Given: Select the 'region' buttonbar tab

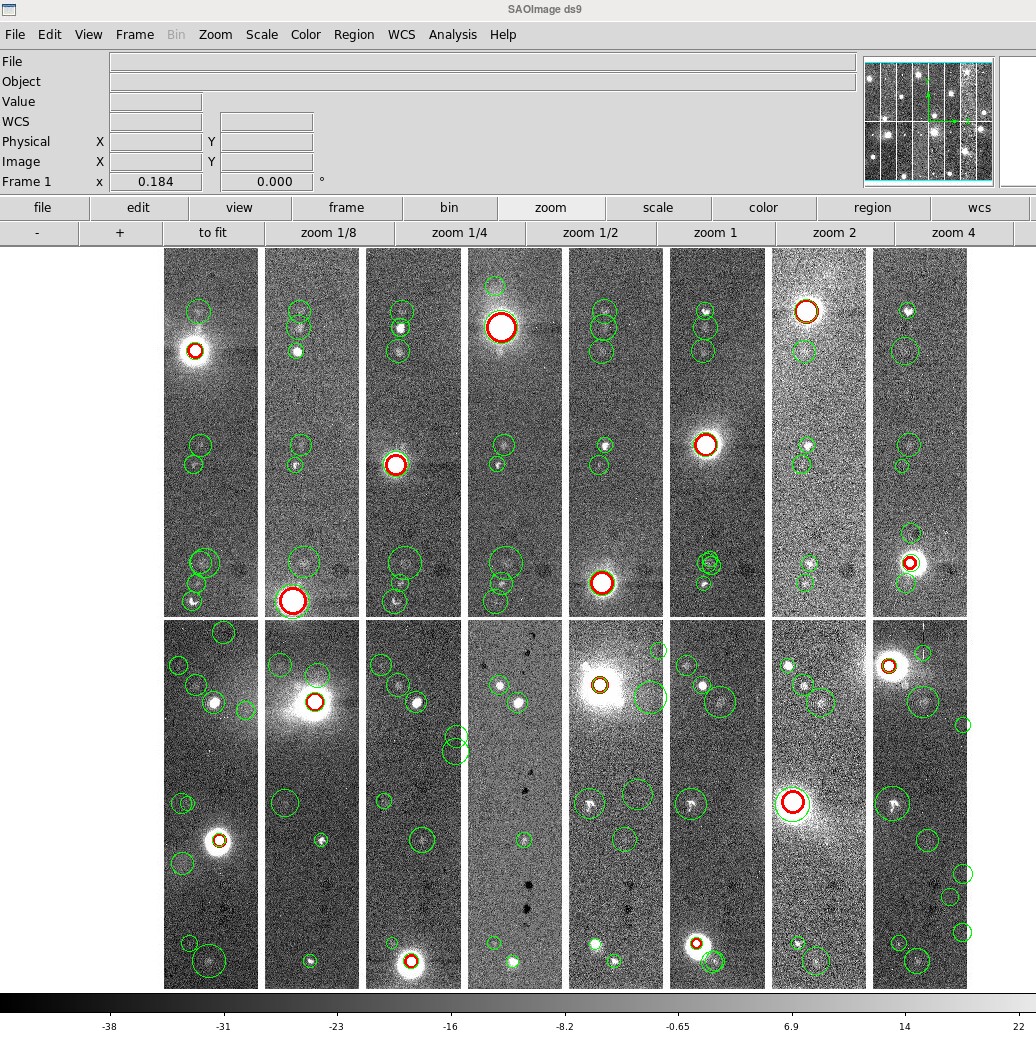Looking at the screenshot, I should coord(872,208).
